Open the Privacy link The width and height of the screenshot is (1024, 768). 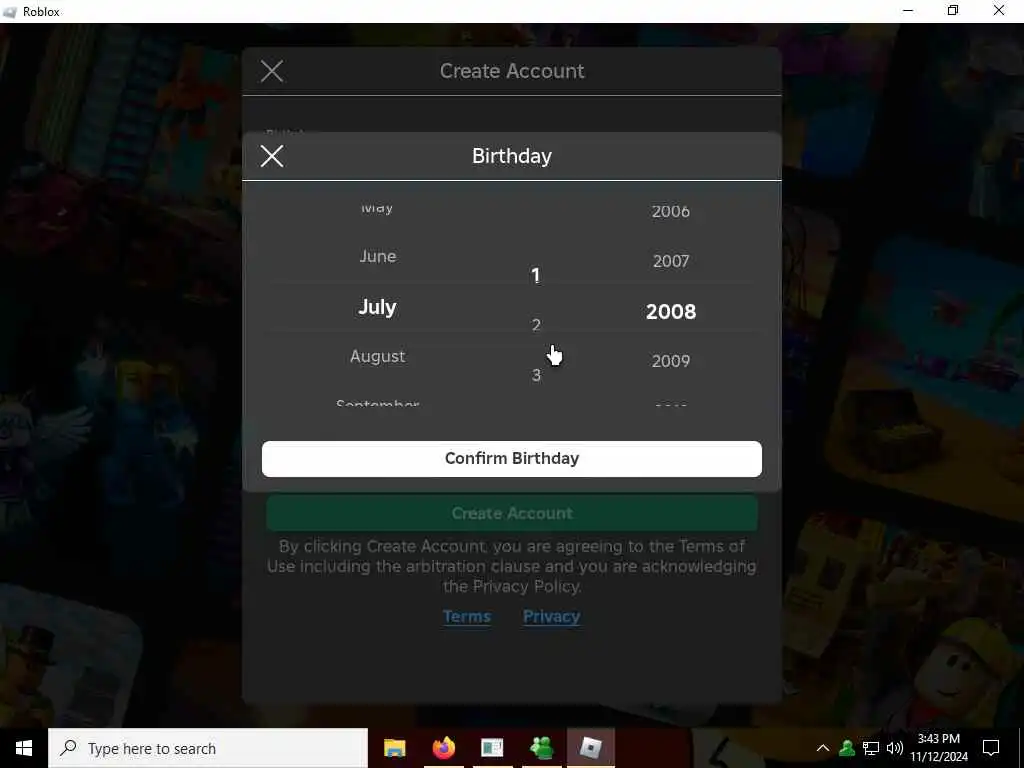pos(551,616)
